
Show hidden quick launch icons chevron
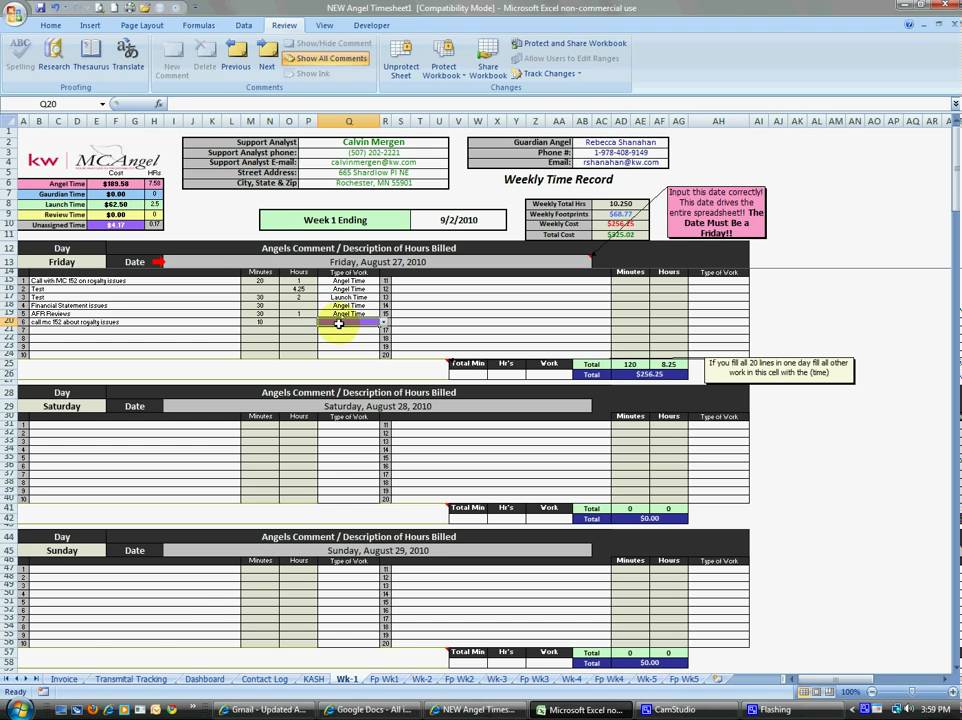193,707
